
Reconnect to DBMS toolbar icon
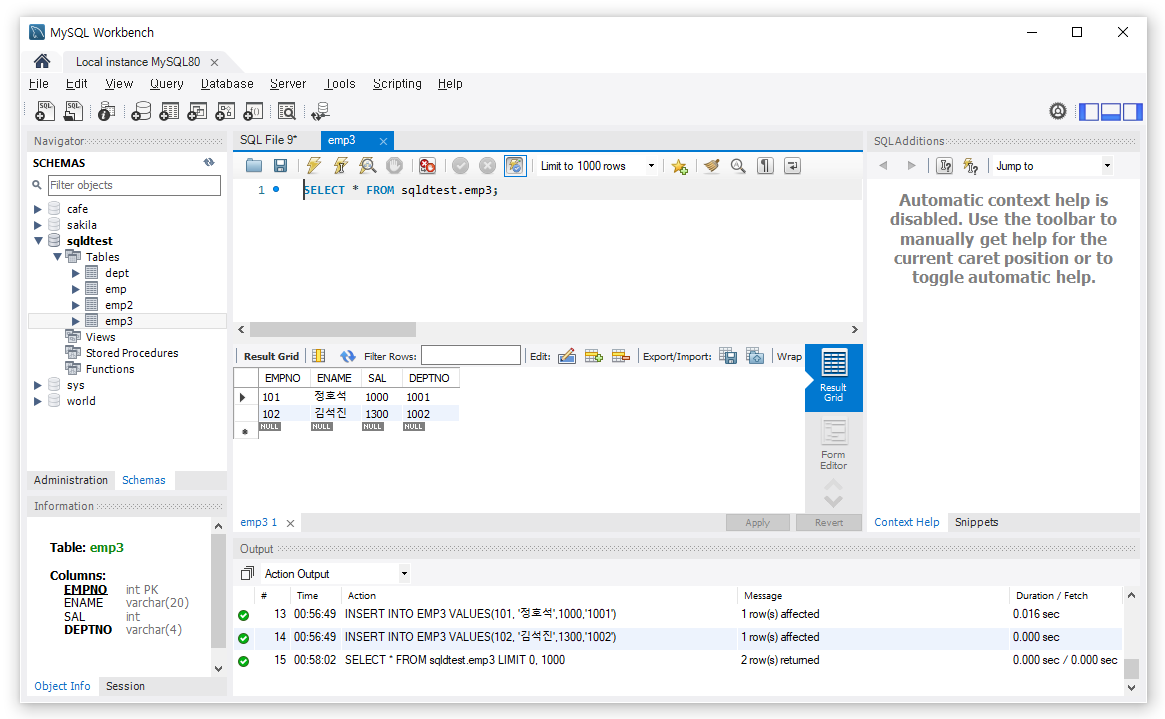coord(320,111)
